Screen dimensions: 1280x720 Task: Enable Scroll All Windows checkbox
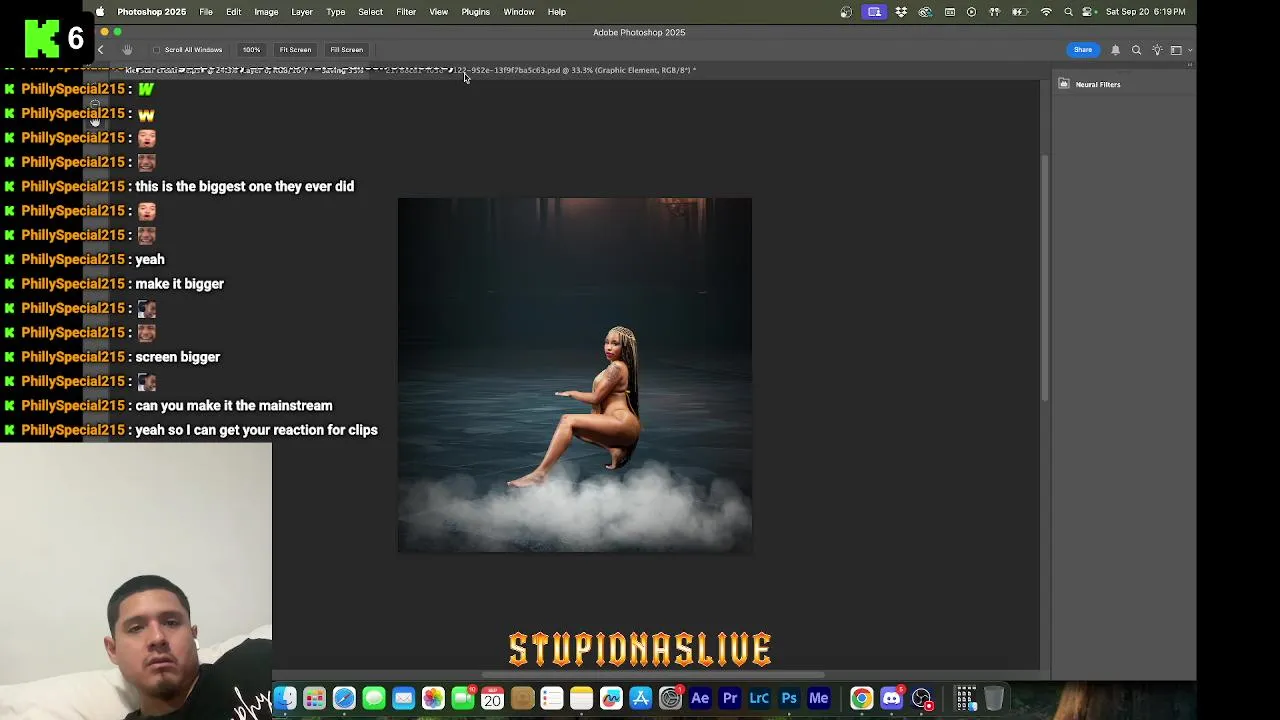pos(156,50)
